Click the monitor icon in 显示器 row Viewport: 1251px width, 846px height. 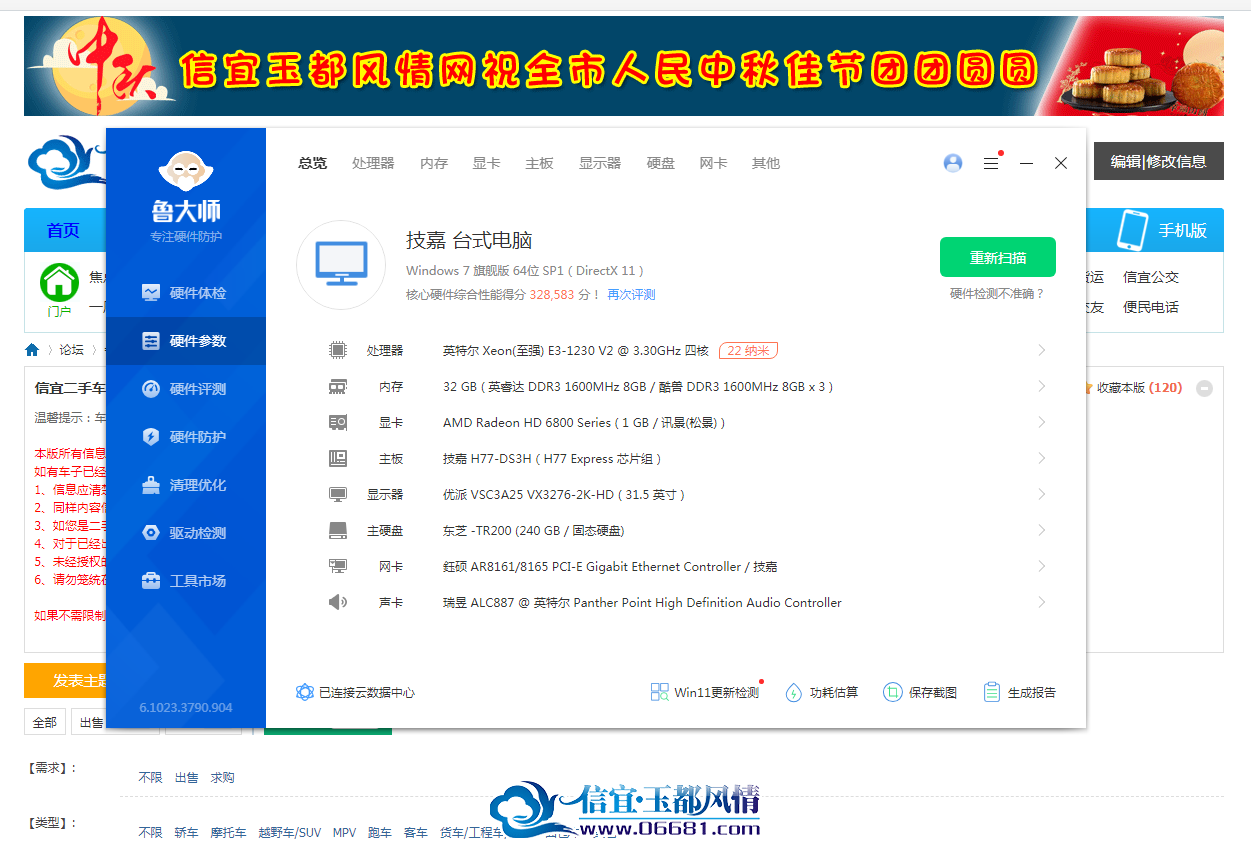click(338, 494)
